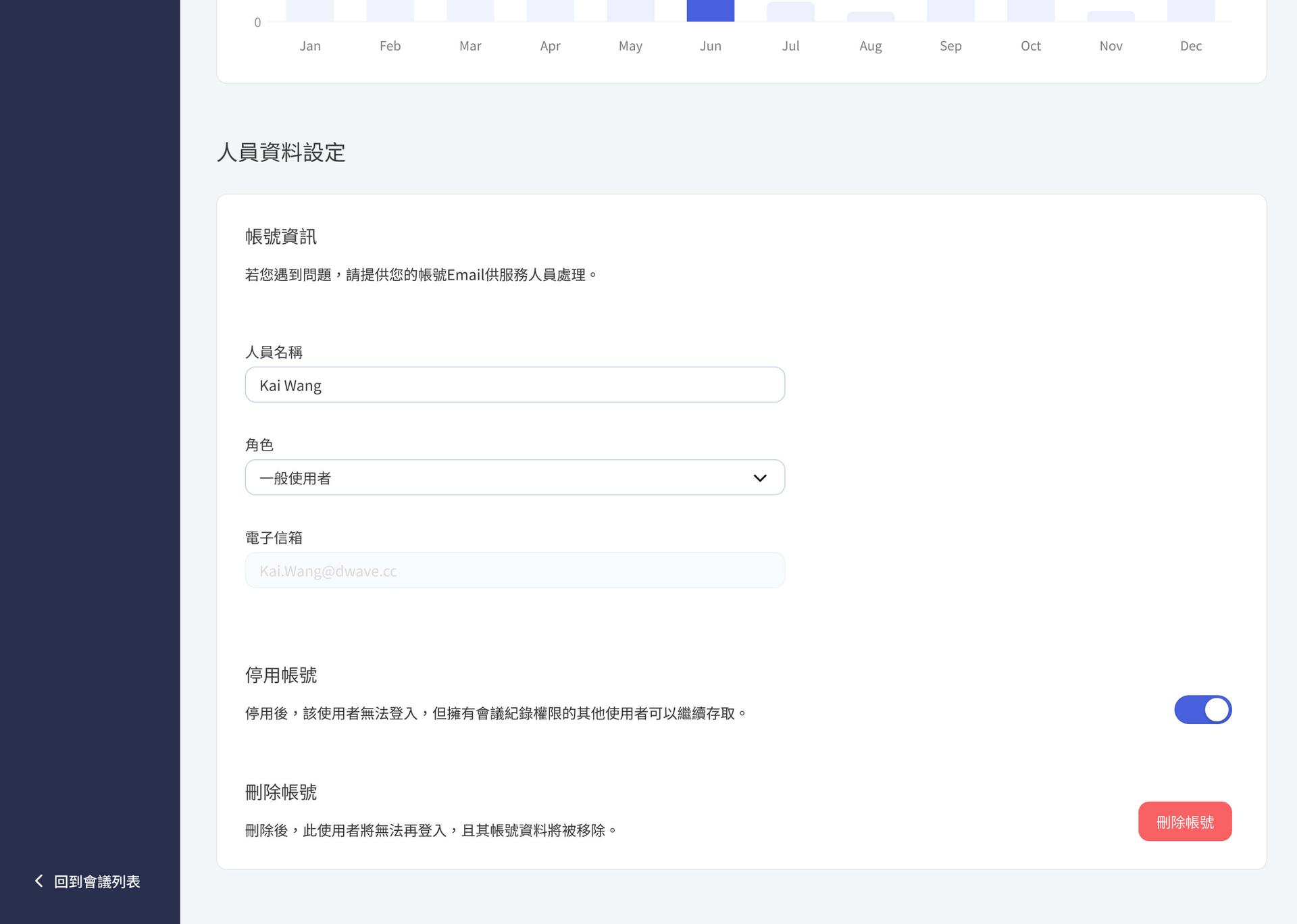1297x924 pixels.
Task: Open 回到會議列表 link
Action: pos(97,881)
